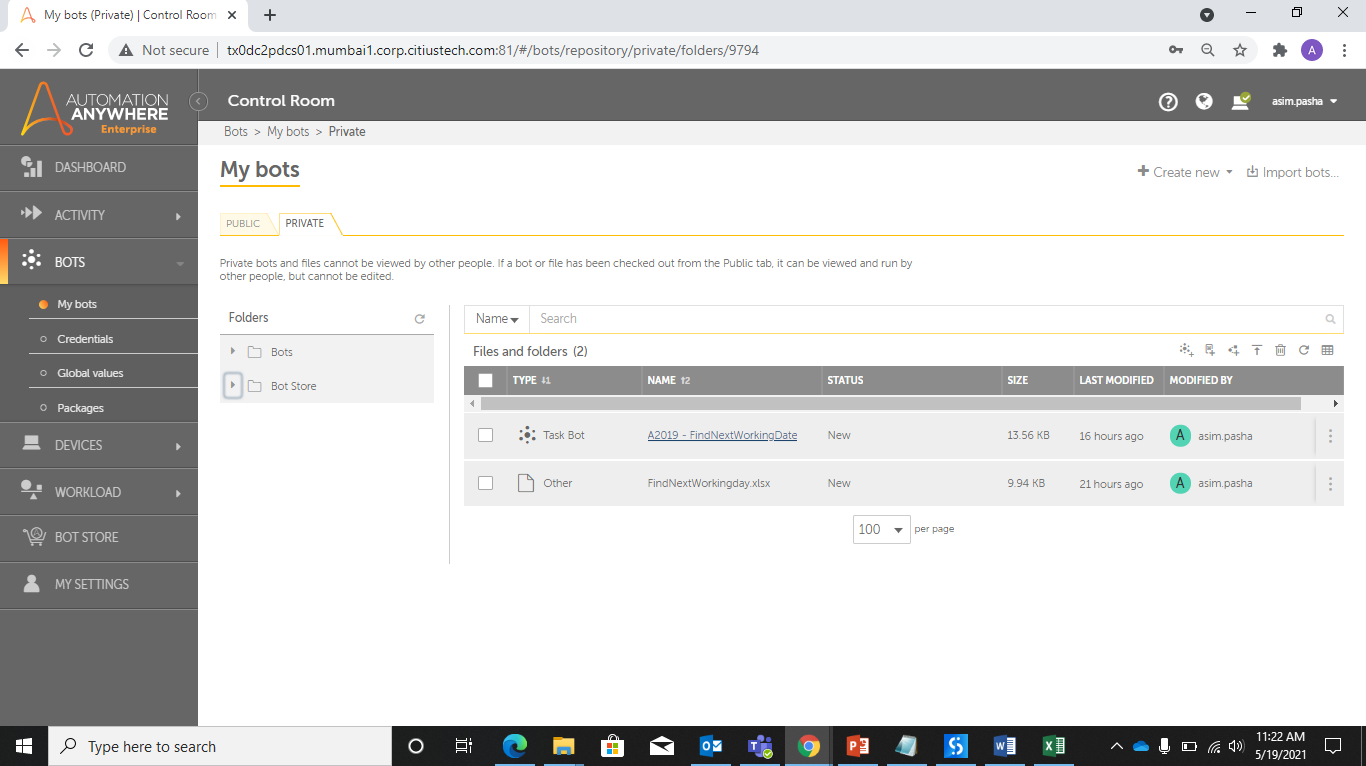
Task: Open Global values under Bots menu
Action: click(91, 373)
